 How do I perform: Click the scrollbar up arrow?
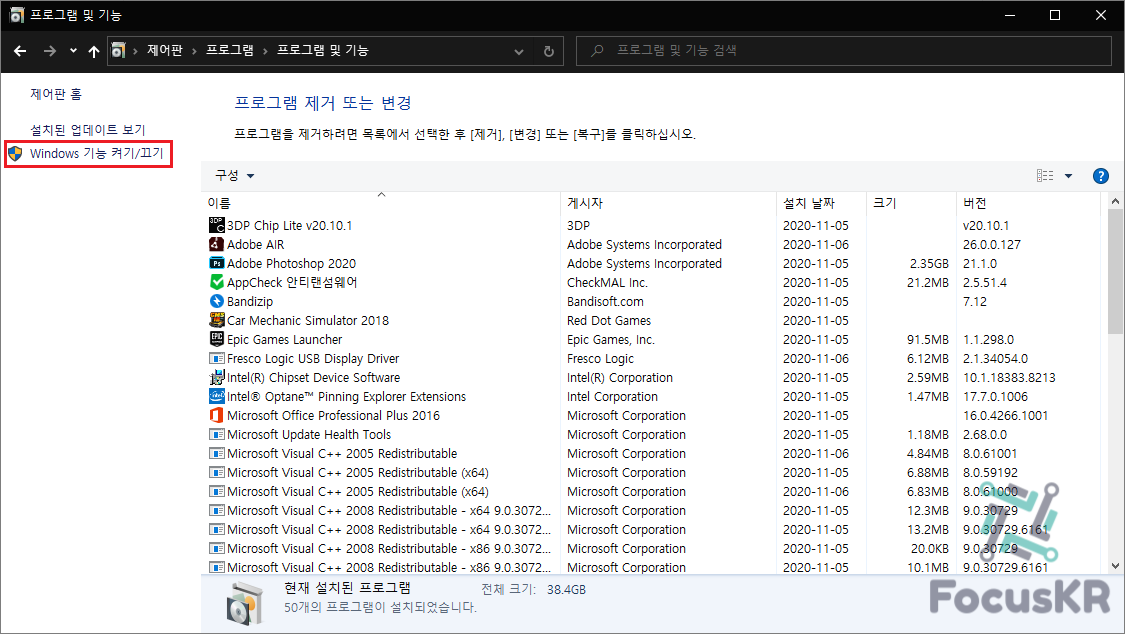pyautogui.click(x=1116, y=202)
